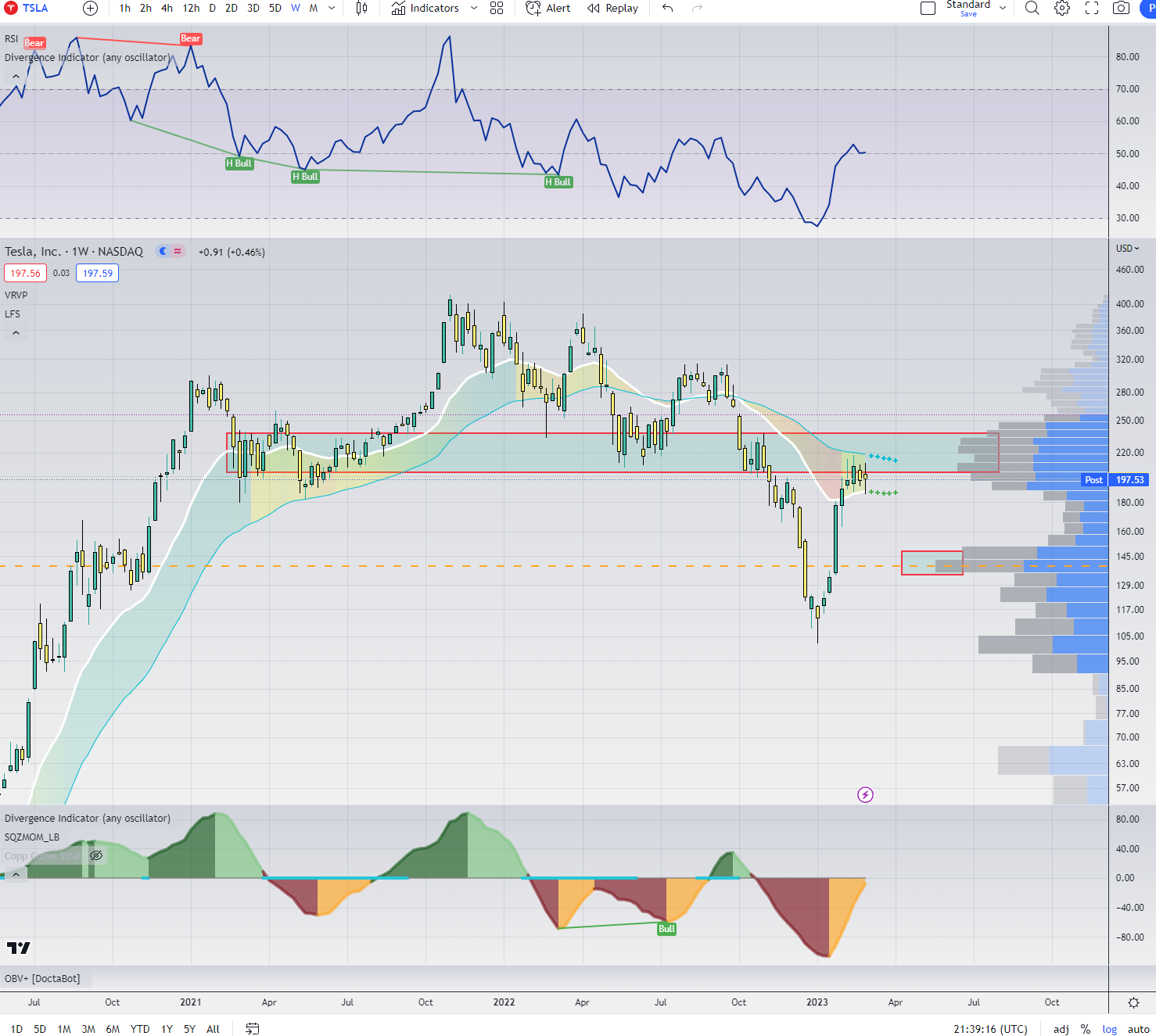Create an Alert
Image resolution: width=1156 pixels, height=1036 pixels.
click(548, 8)
